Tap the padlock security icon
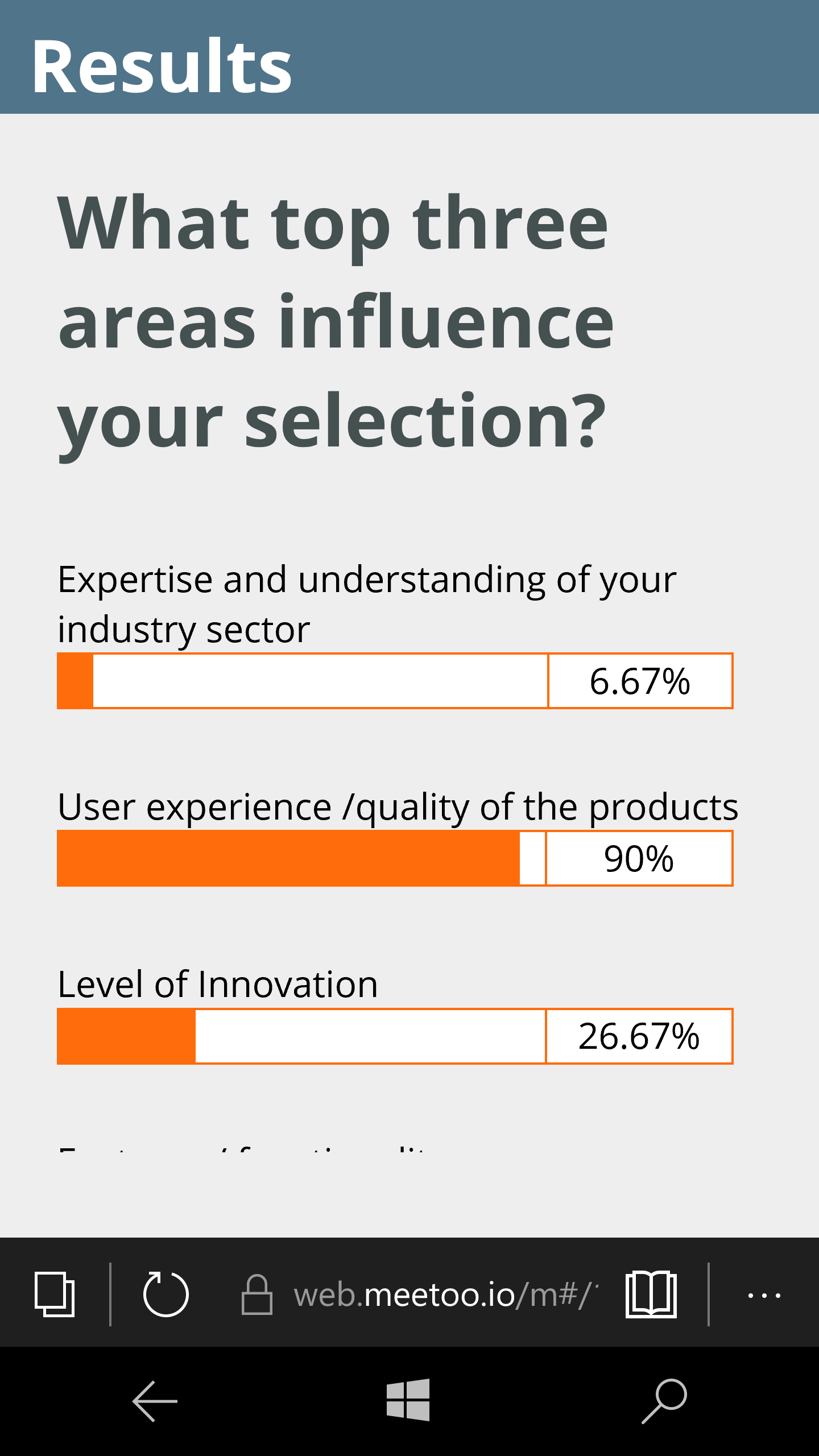Screen dimensions: 819x1456 tap(257, 1294)
